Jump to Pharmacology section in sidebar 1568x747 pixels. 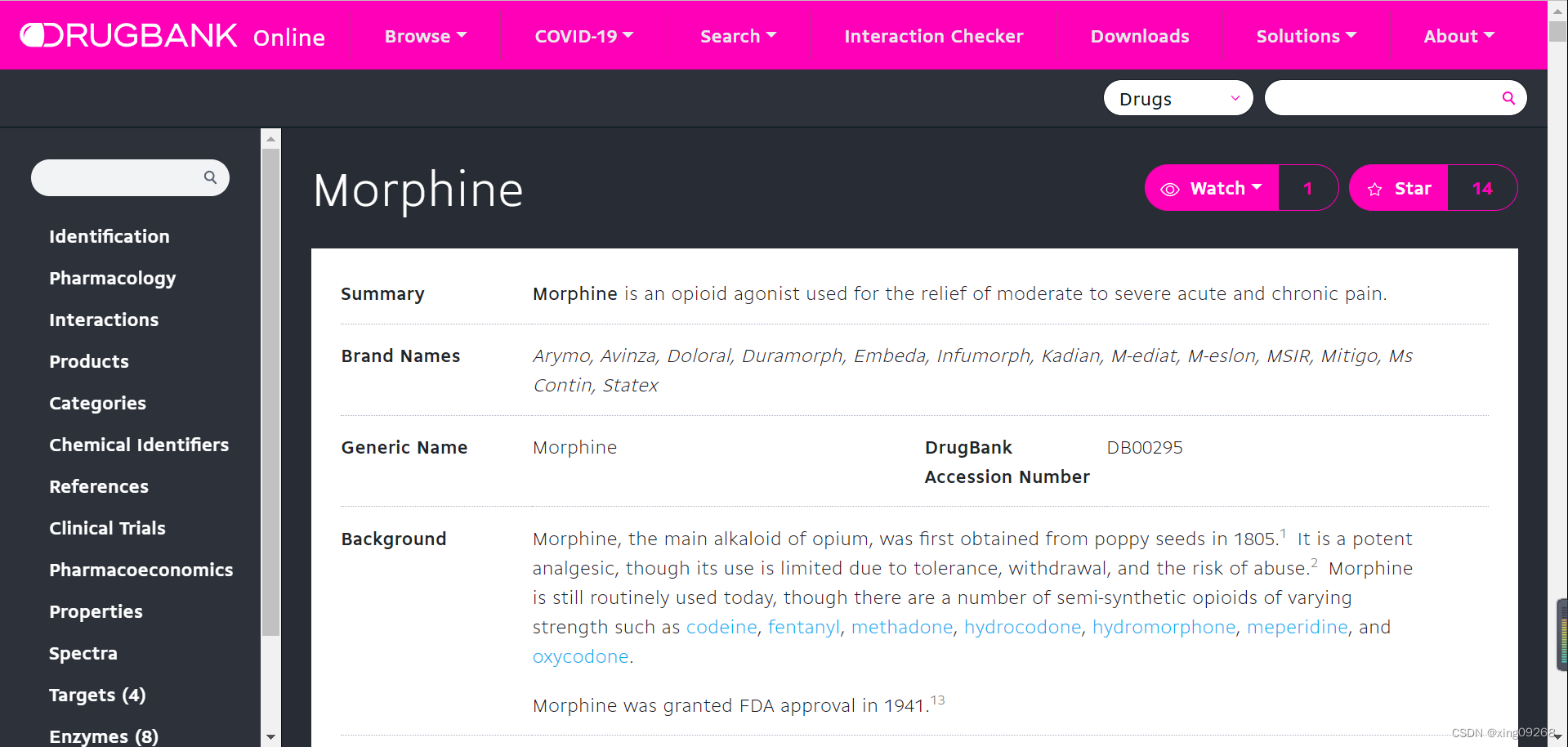click(112, 278)
